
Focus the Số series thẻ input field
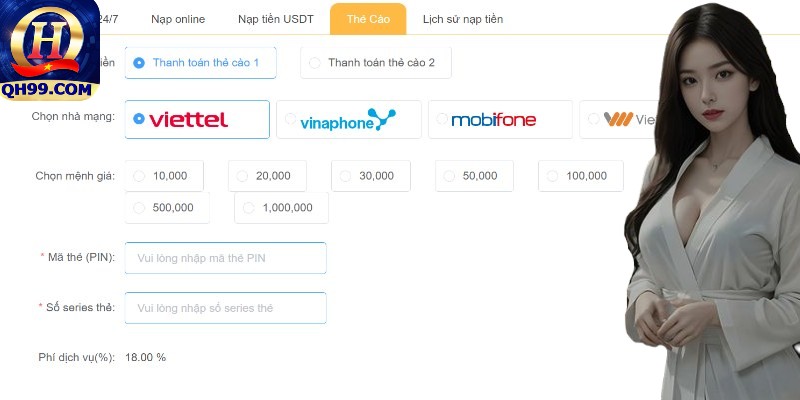[x=226, y=308]
